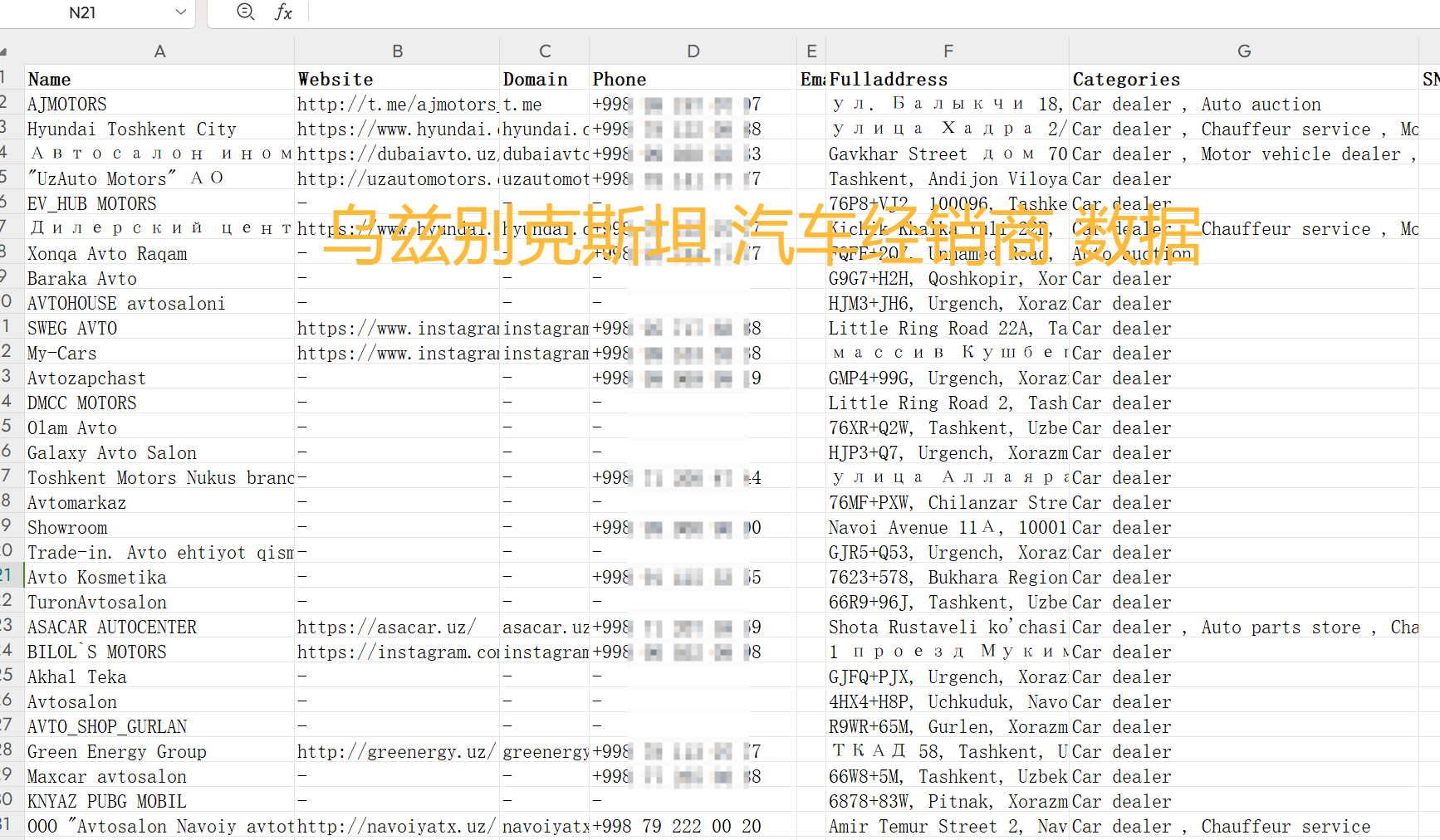
Task: Select column G header
Action: [1243, 51]
